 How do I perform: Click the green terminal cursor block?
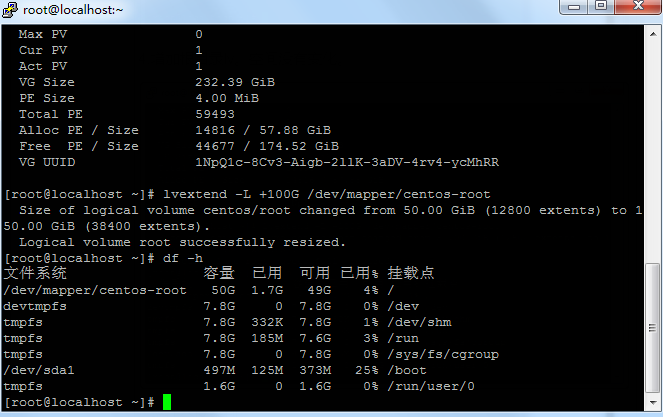coord(167,402)
